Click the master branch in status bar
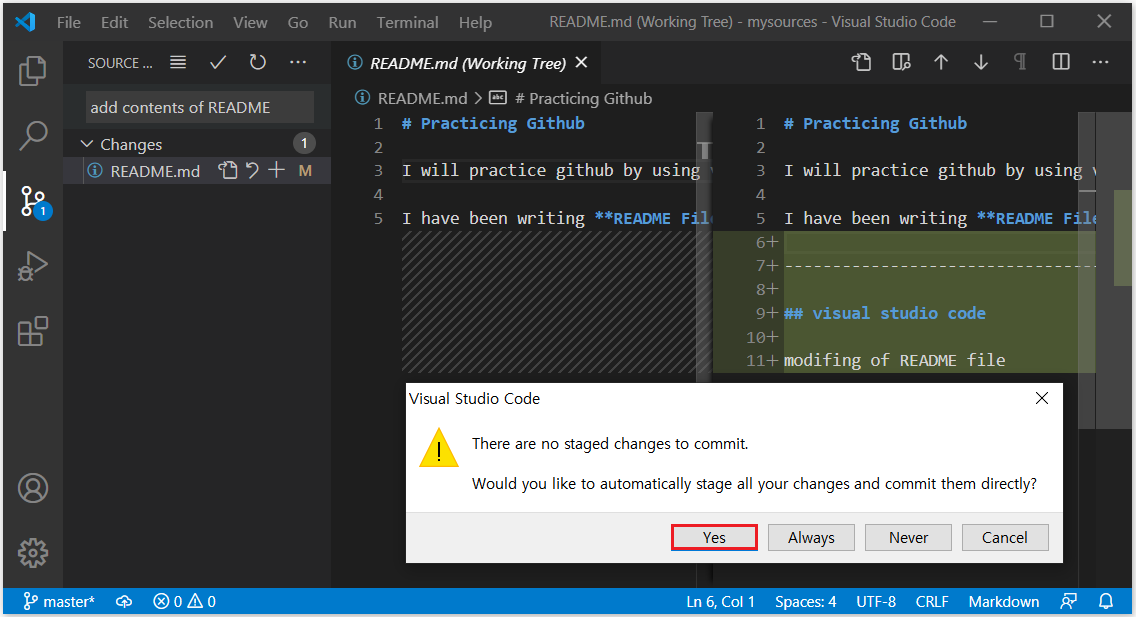Image resolution: width=1136 pixels, height=617 pixels. click(59, 602)
